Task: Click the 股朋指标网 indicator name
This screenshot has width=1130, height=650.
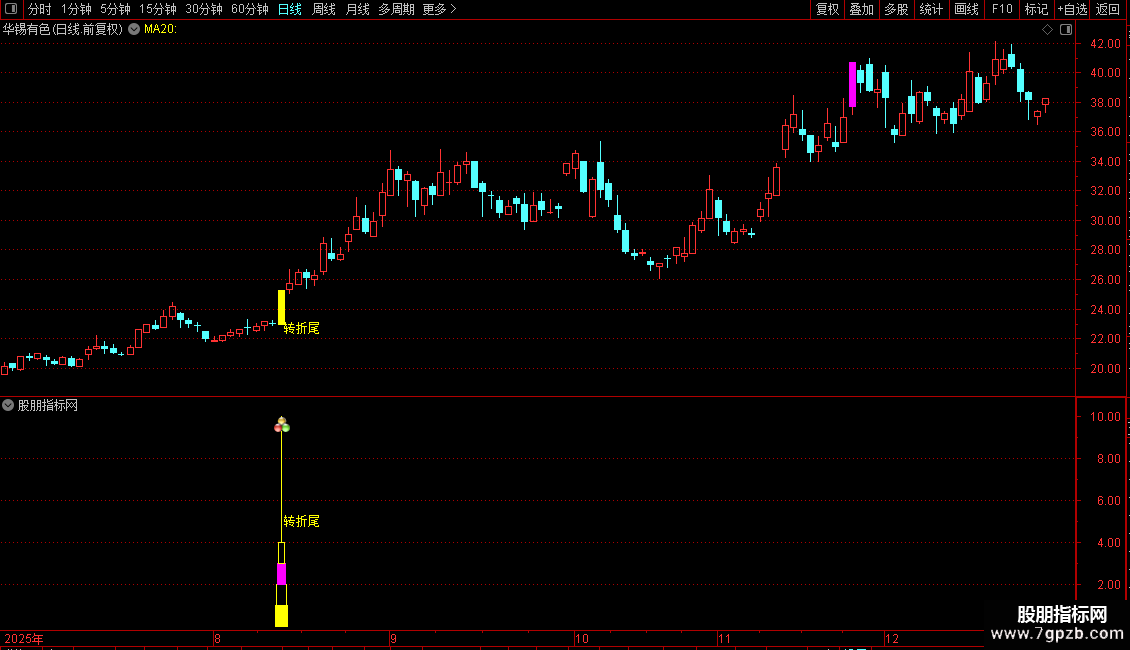Action: (48, 405)
